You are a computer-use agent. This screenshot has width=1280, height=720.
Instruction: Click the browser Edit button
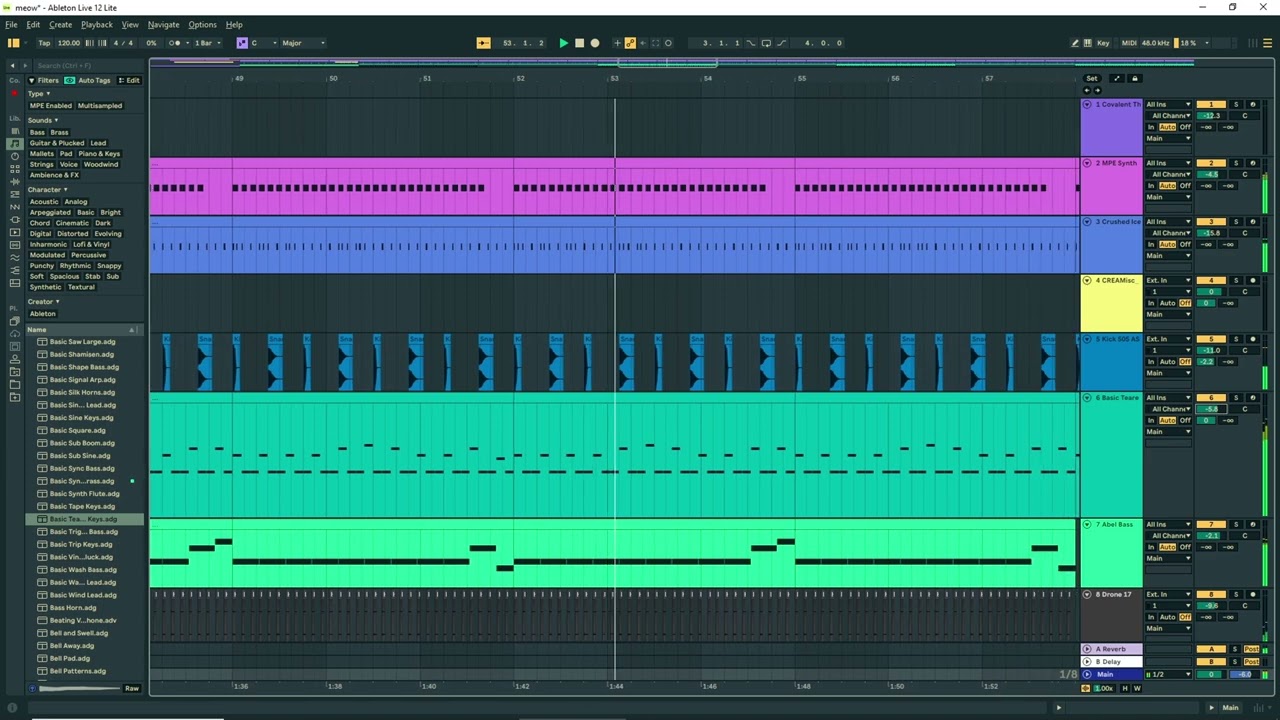point(130,80)
